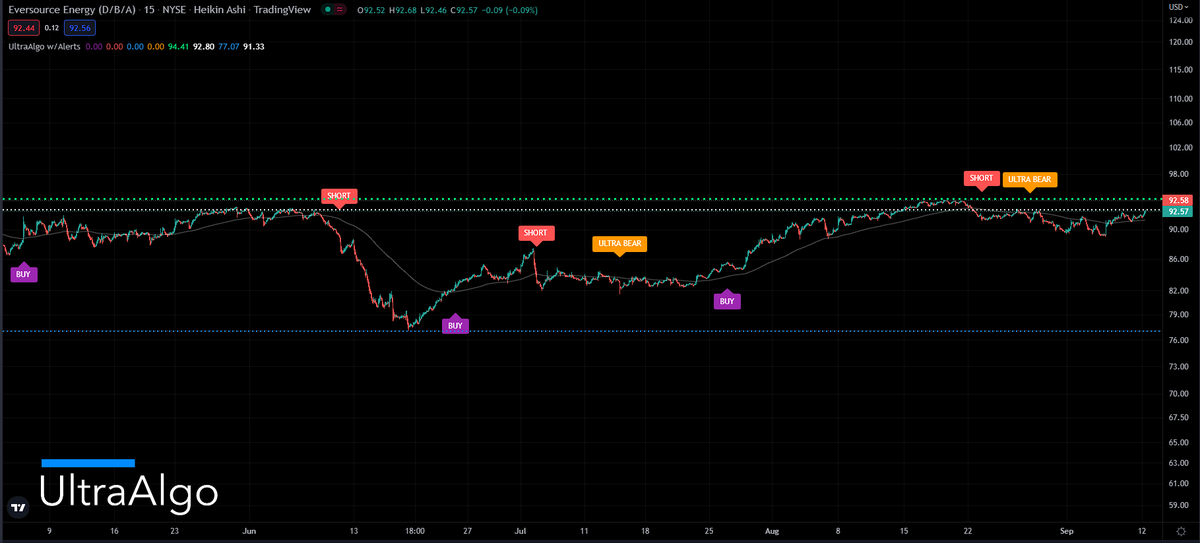Open chart settings gear in bottom-right corner
Image resolution: width=1200 pixels, height=543 pixels.
1181,532
